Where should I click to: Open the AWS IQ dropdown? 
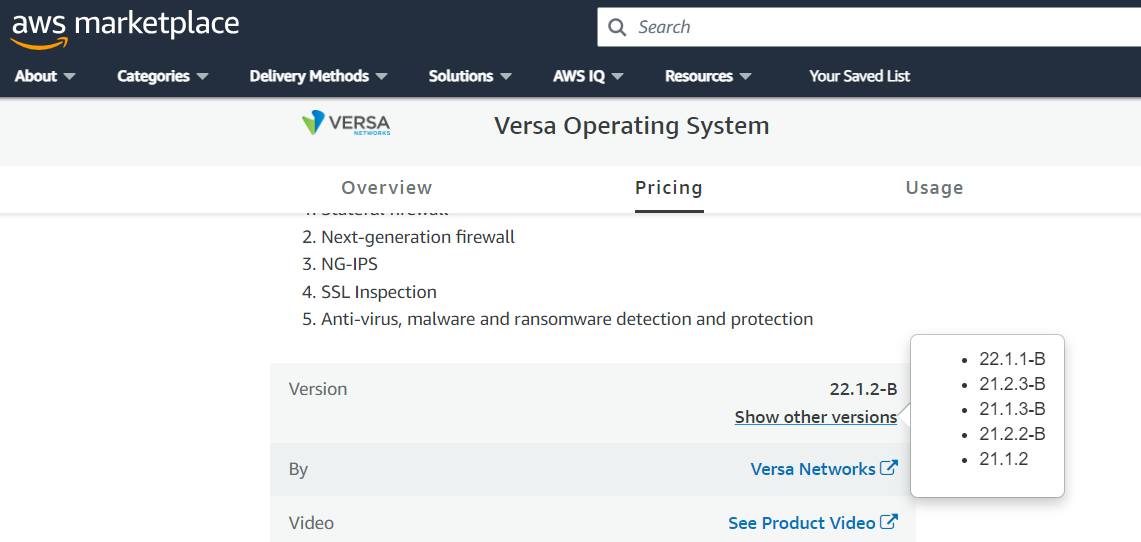(588, 76)
